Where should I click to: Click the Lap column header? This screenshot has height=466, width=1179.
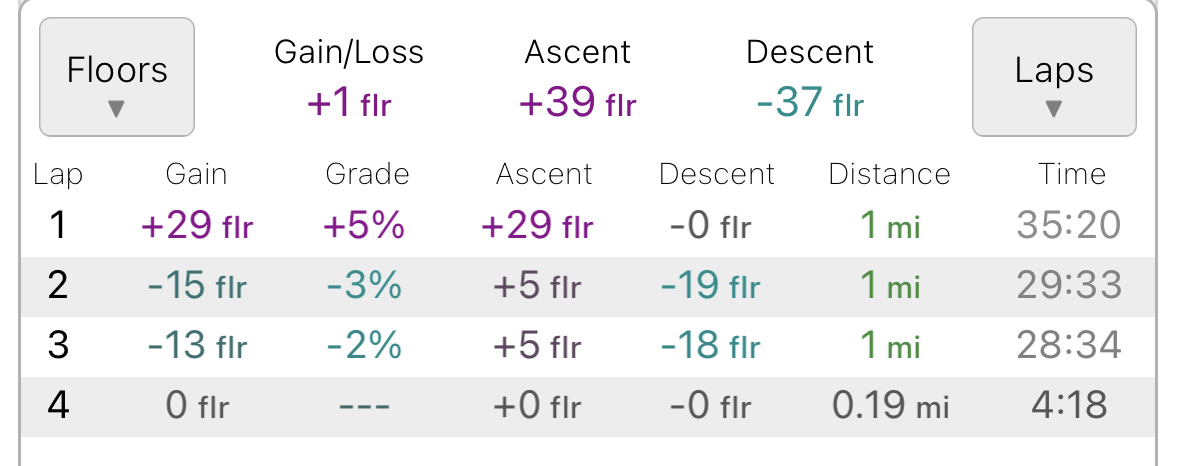tap(58, 174)
